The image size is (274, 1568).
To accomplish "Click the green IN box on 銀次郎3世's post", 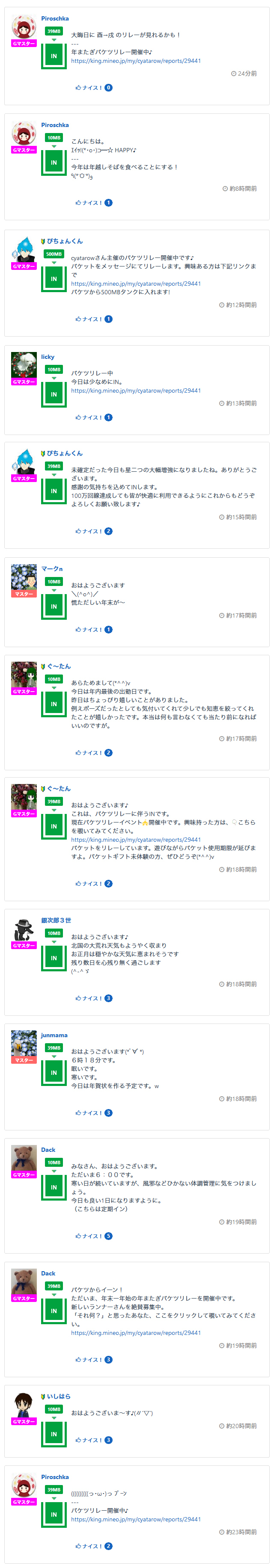I will coord(54,958).
